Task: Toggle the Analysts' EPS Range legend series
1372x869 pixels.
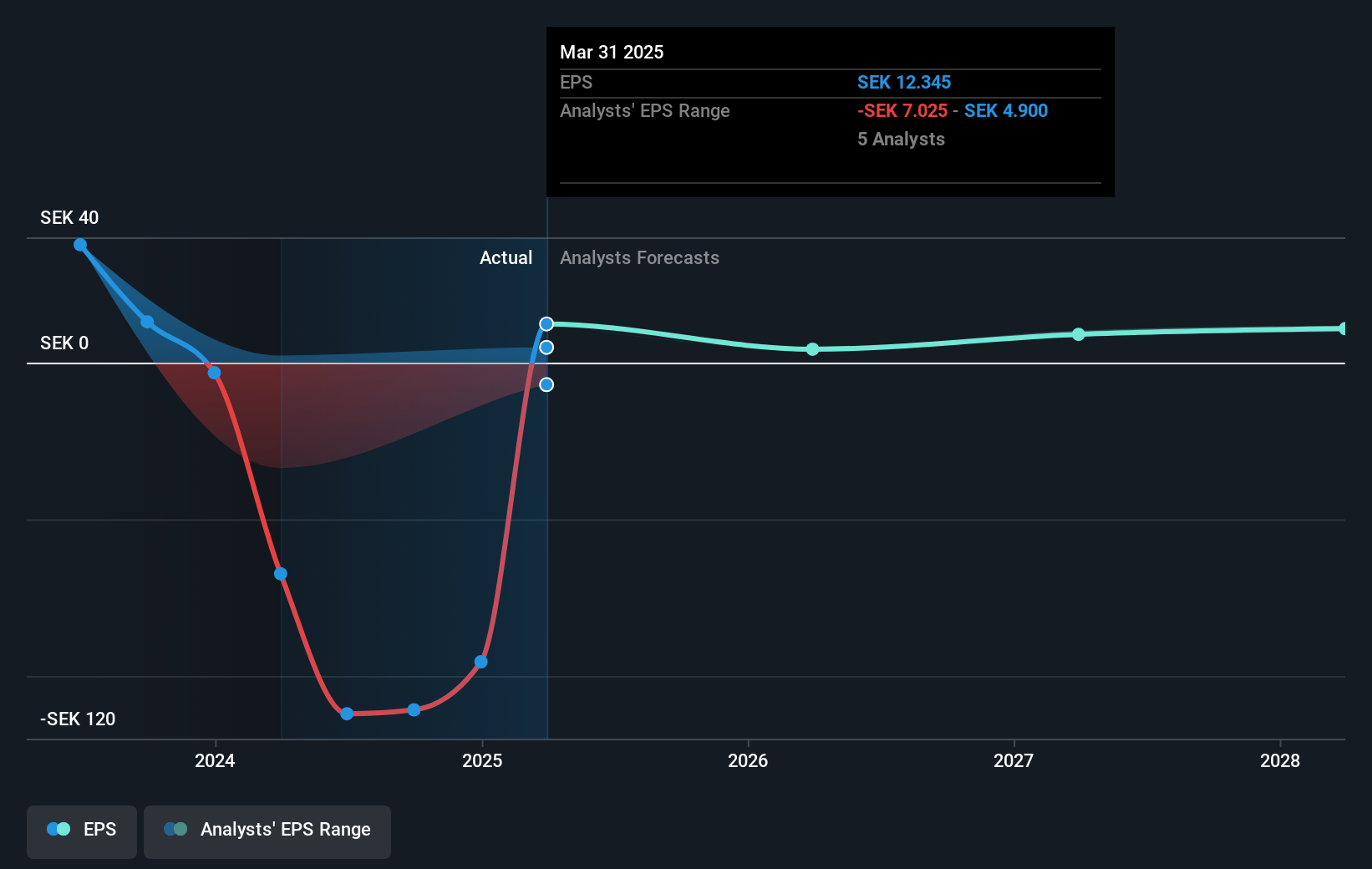Action: pos(267,831)
